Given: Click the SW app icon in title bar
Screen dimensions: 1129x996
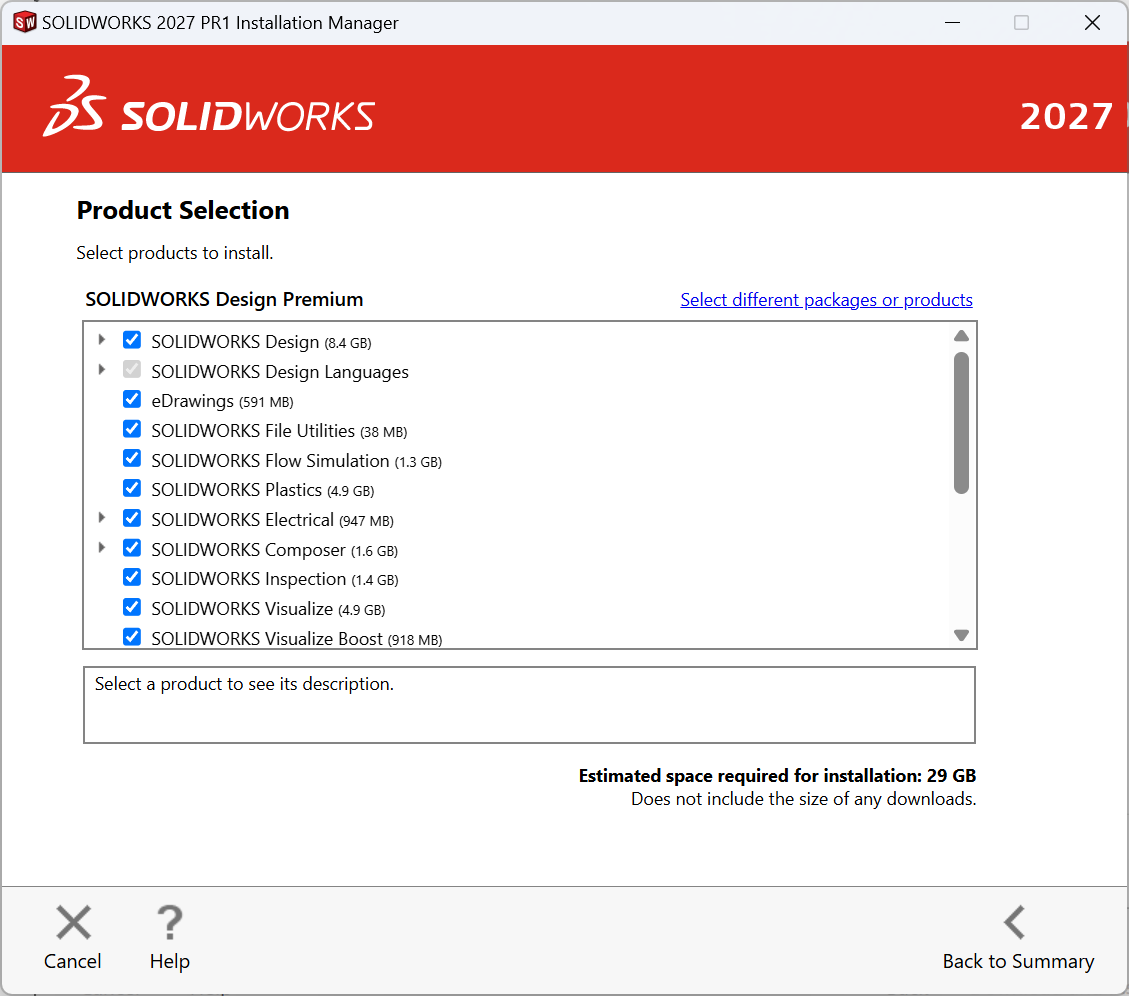Looking at the screenshot, I should pos(24,22).
